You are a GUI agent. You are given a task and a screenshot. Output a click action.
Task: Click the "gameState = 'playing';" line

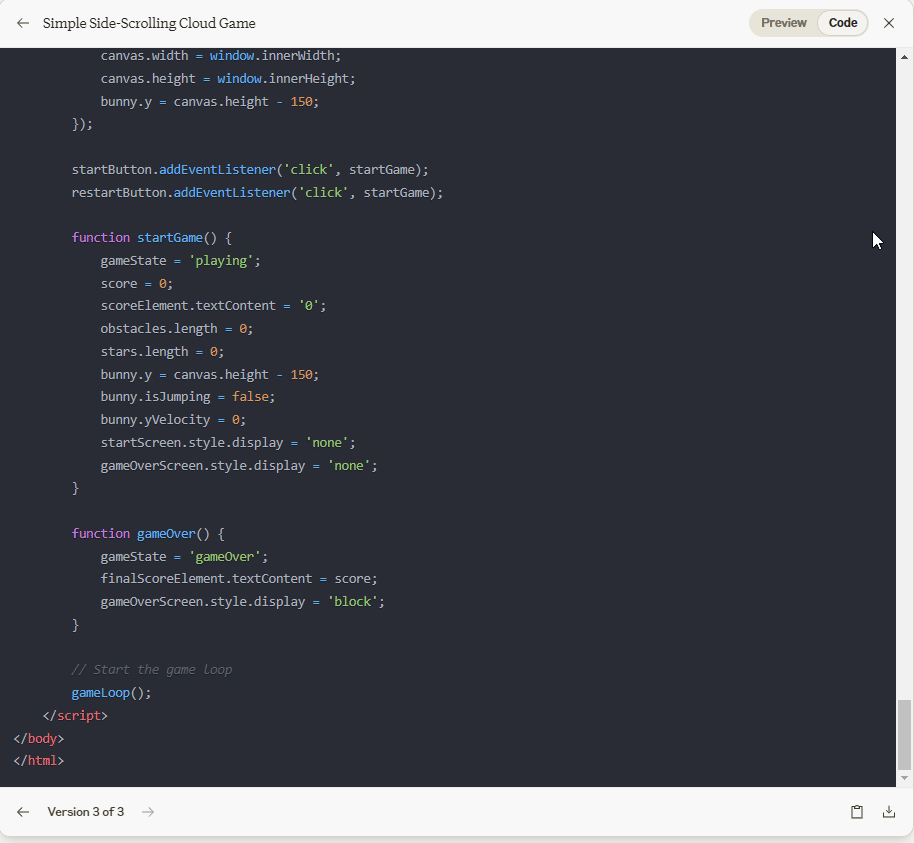coord(180,261)
